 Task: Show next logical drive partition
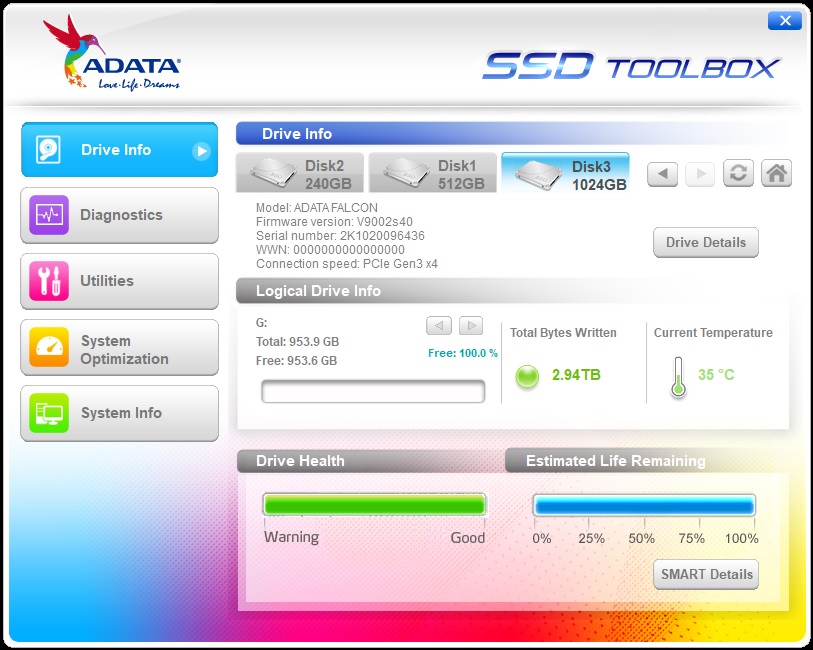[x=471, y=326]
